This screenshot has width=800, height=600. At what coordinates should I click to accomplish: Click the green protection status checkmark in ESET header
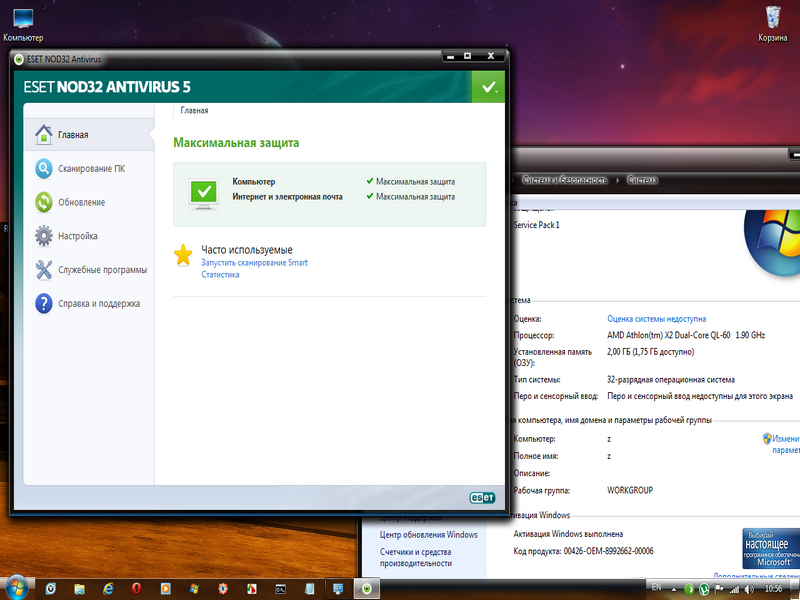pyautogui.click(x=488, y=87)
